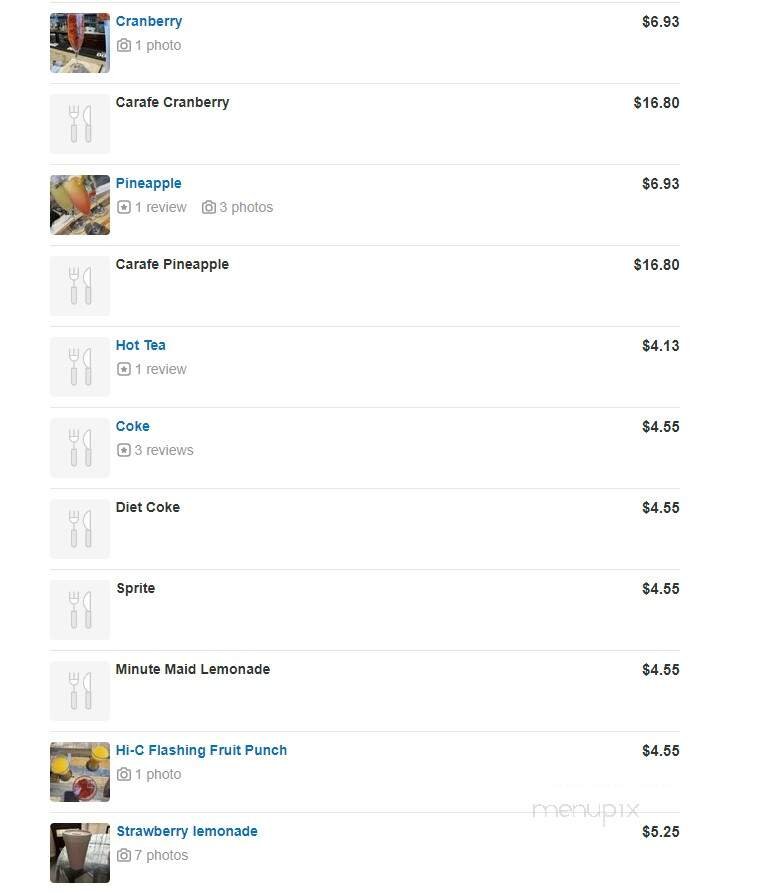Click the fork-knife placeholder for Carafe Cranberry
Viewport: 765px width, 893px height.
pos(80,124)
